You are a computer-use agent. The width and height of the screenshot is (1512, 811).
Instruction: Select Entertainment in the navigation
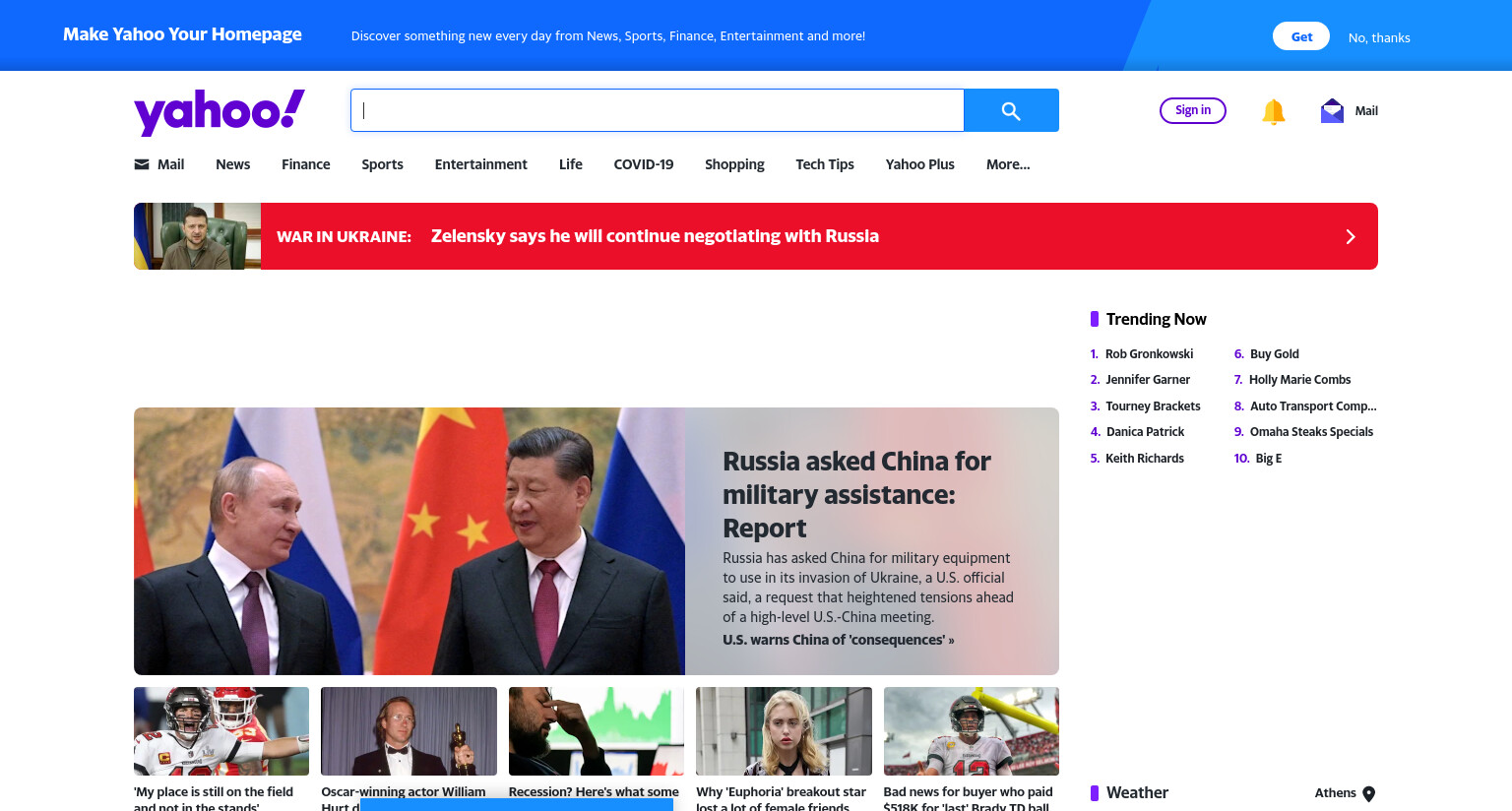tap(481, 164)
